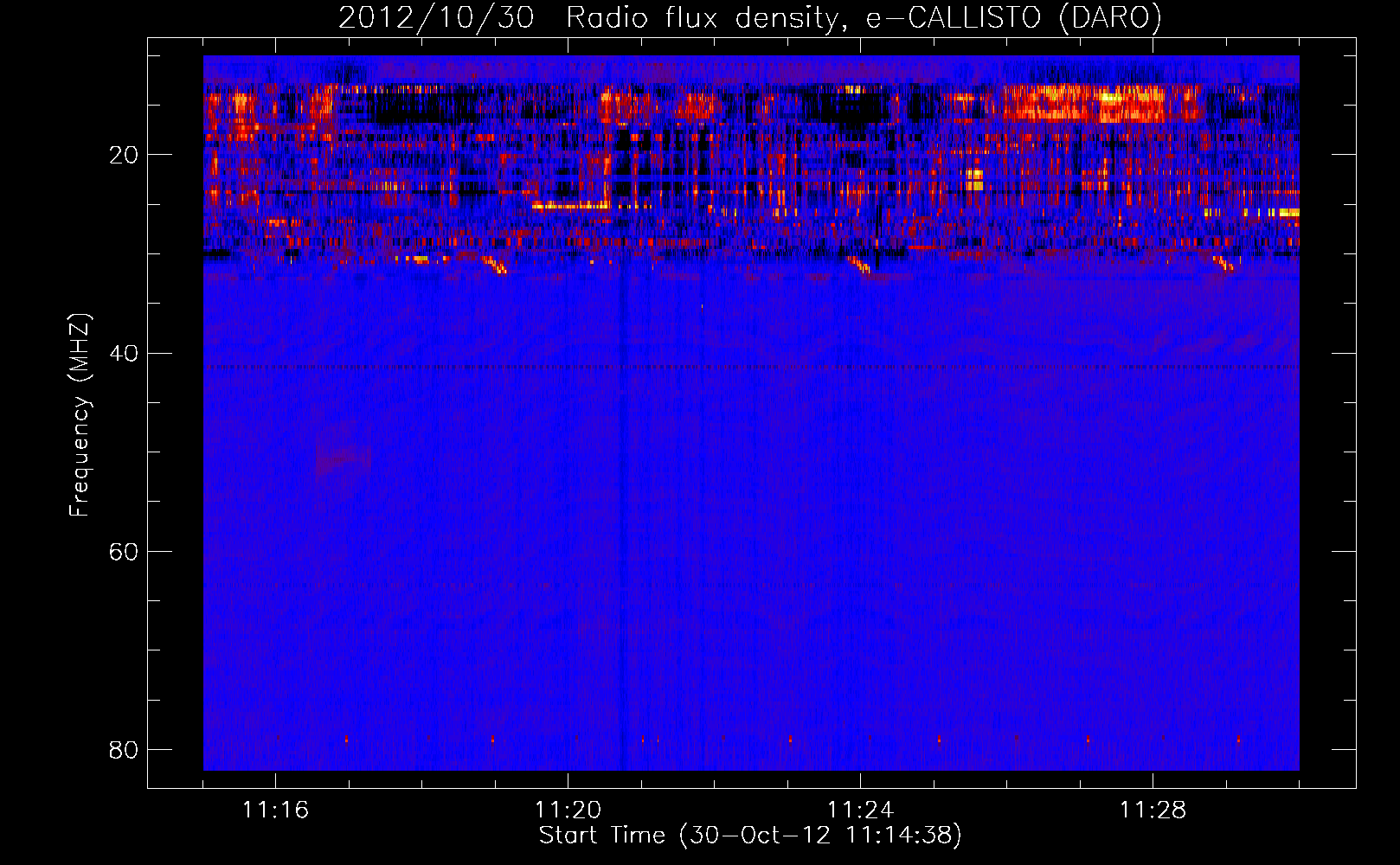Click the "11:16" time tick label

point(275,811)
